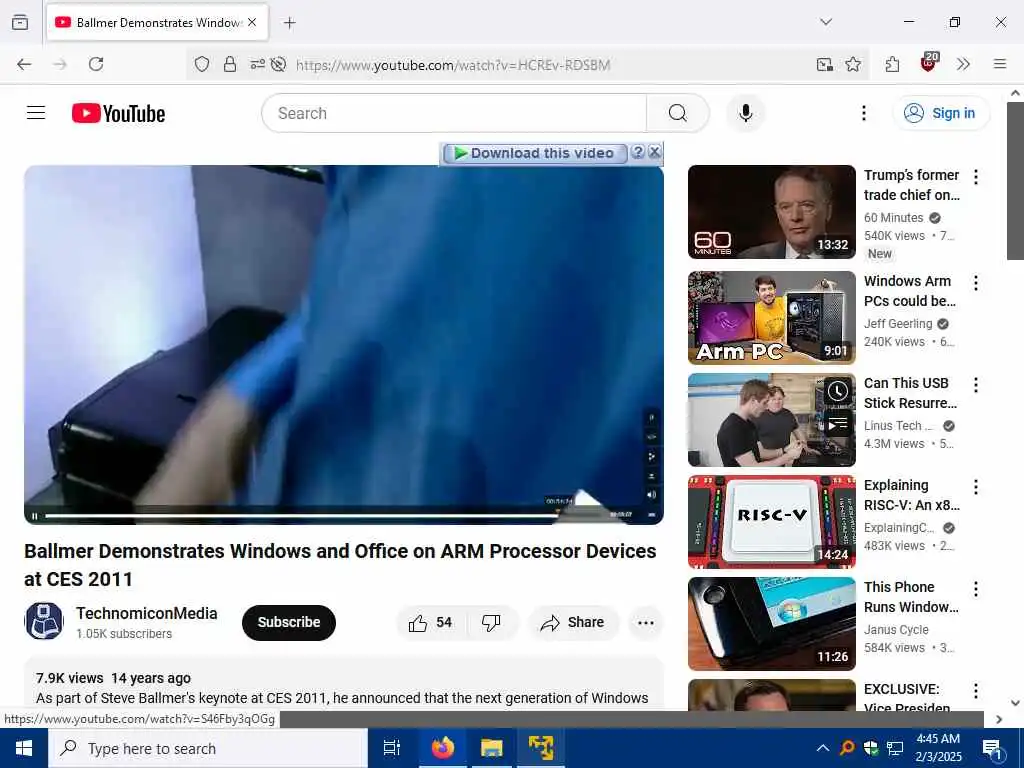1024x768 pixels.
Task: Subscribe to TechnomiconMedia channel
Action: [x=289, y=622]
